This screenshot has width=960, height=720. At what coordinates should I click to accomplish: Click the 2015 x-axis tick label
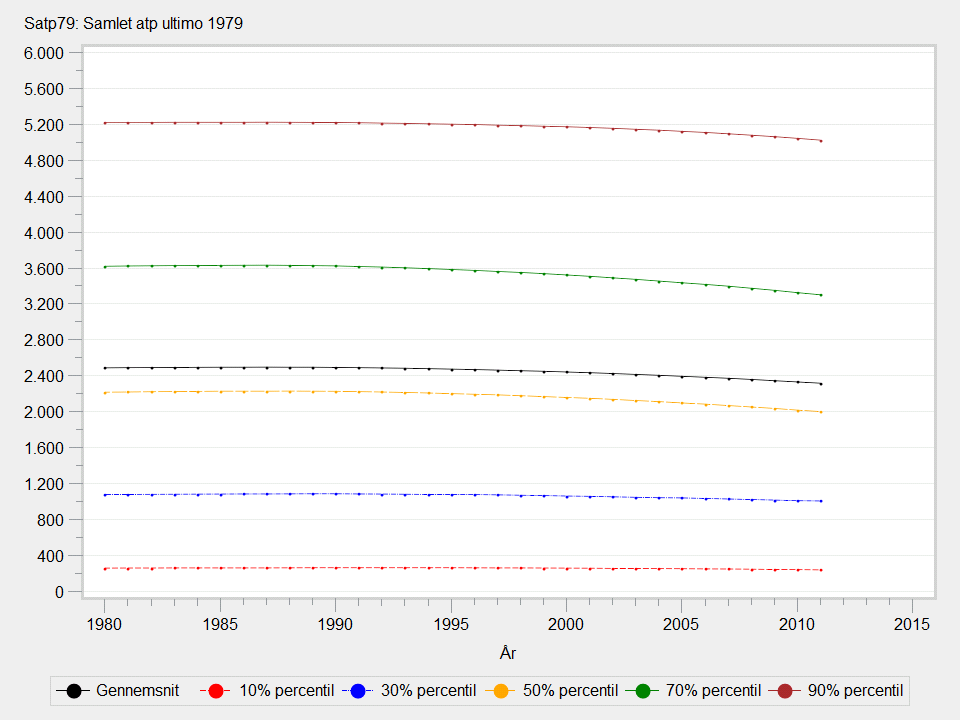click(912, 624)
